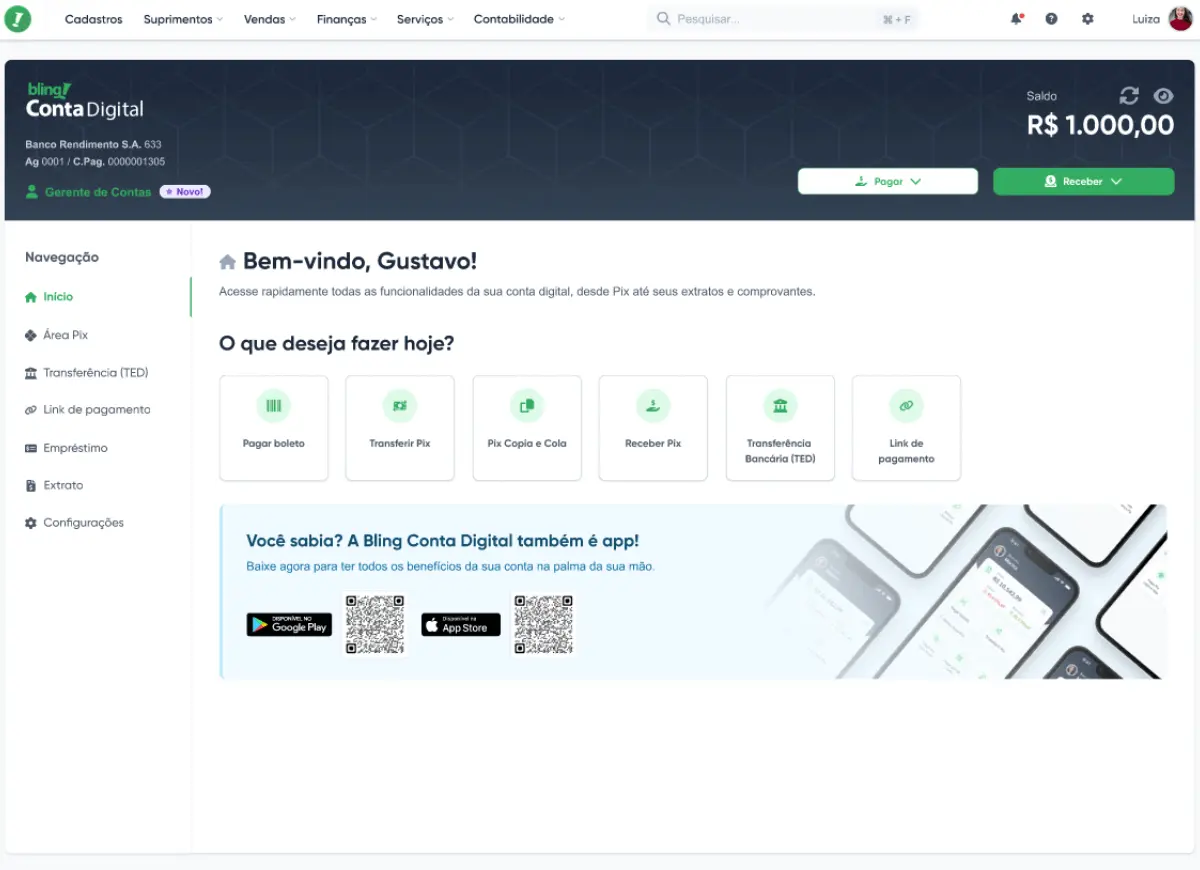Refresh the account balance
The height and width of the screenshot is (870, 1200).
[x=1129, y=96]
